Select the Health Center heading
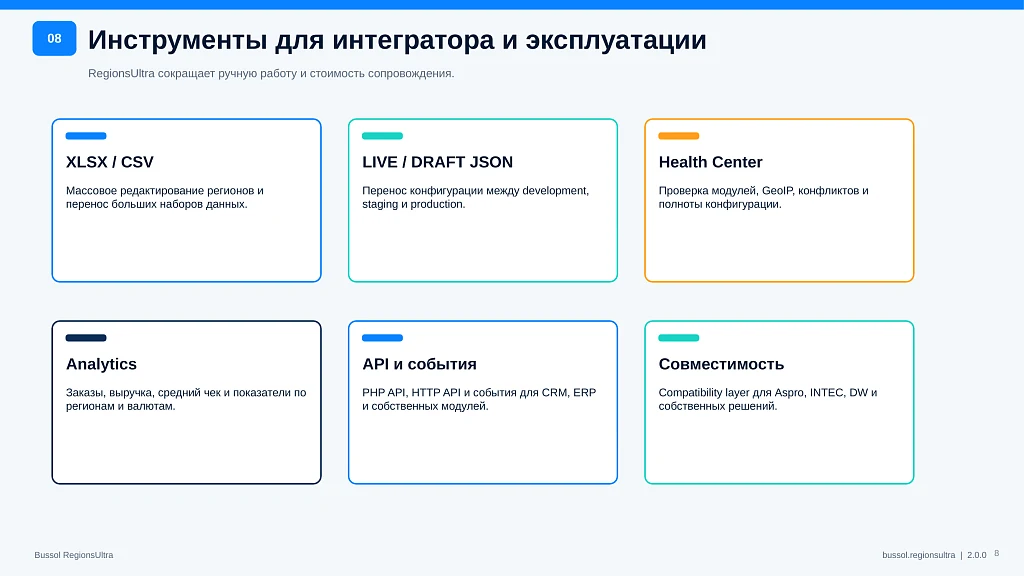The image size is (1024, 576). [711, 162]
